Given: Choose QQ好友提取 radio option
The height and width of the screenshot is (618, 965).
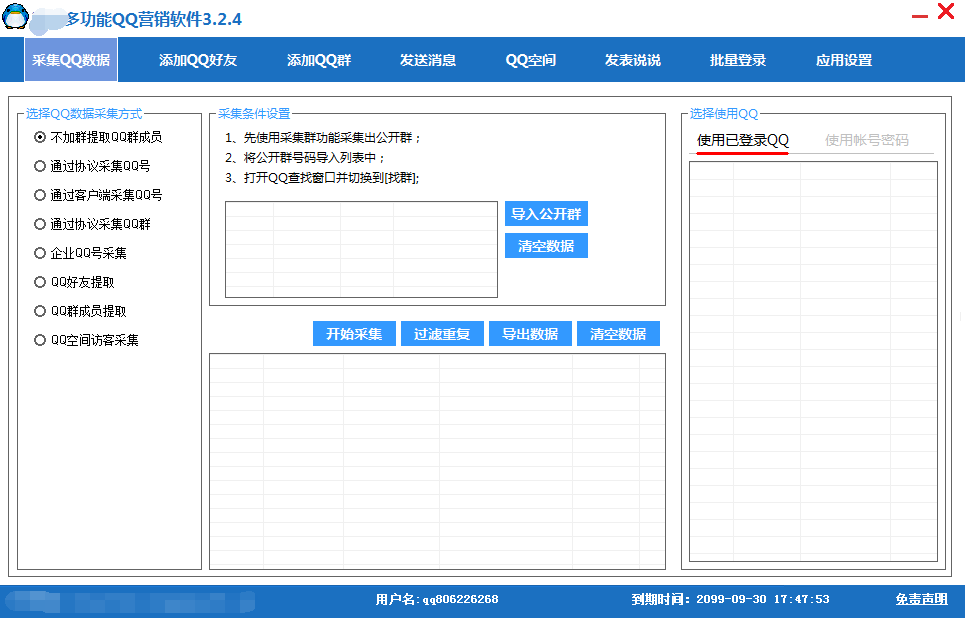Looking at the screenshot, I should pyautogui.click(x=74, y=282).
